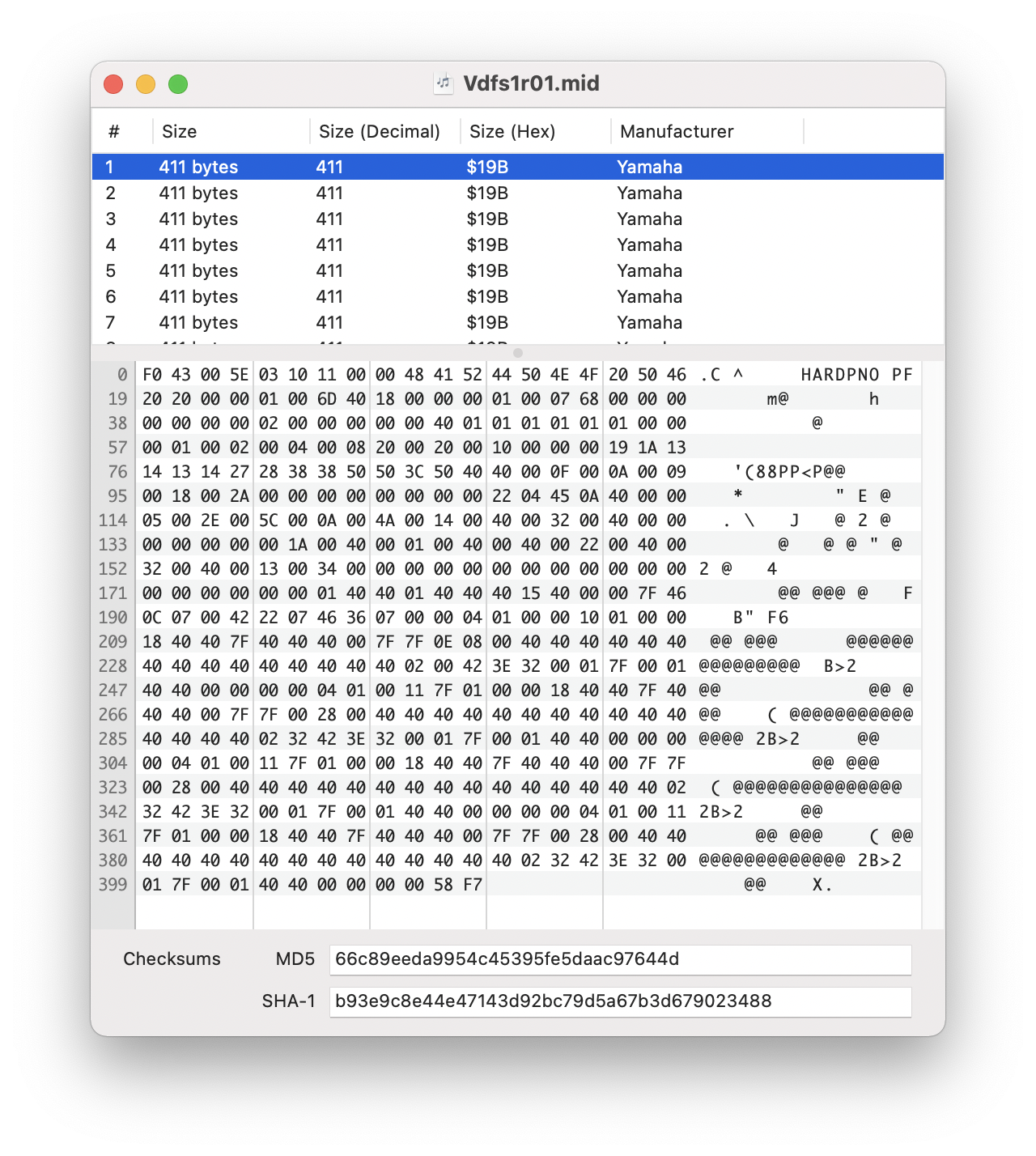Sort messages by the Manufacturer column header
Viewport: 1036px width, 1156px height.
677,130
